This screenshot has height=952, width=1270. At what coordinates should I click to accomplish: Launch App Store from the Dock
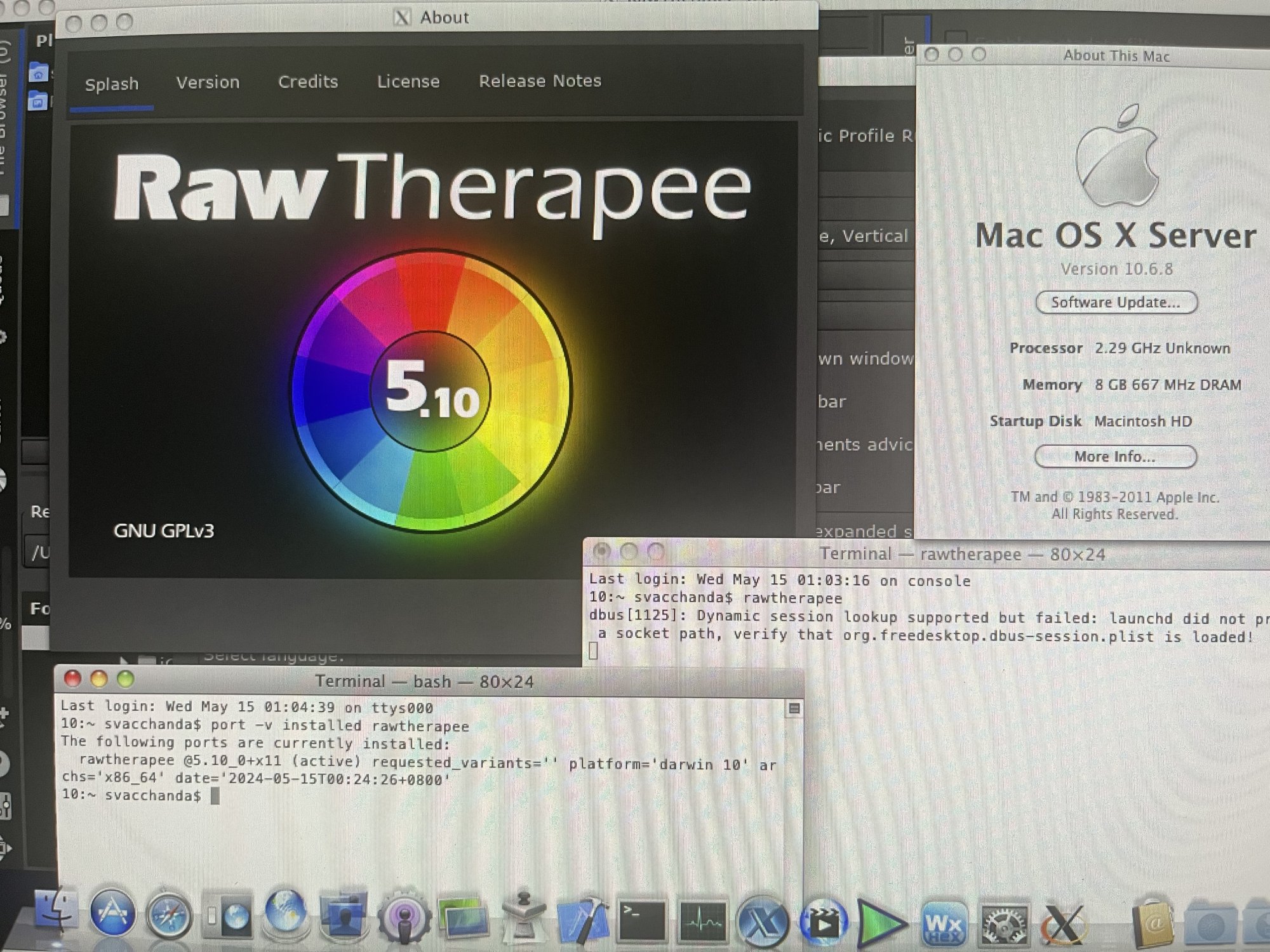[113, 914]
